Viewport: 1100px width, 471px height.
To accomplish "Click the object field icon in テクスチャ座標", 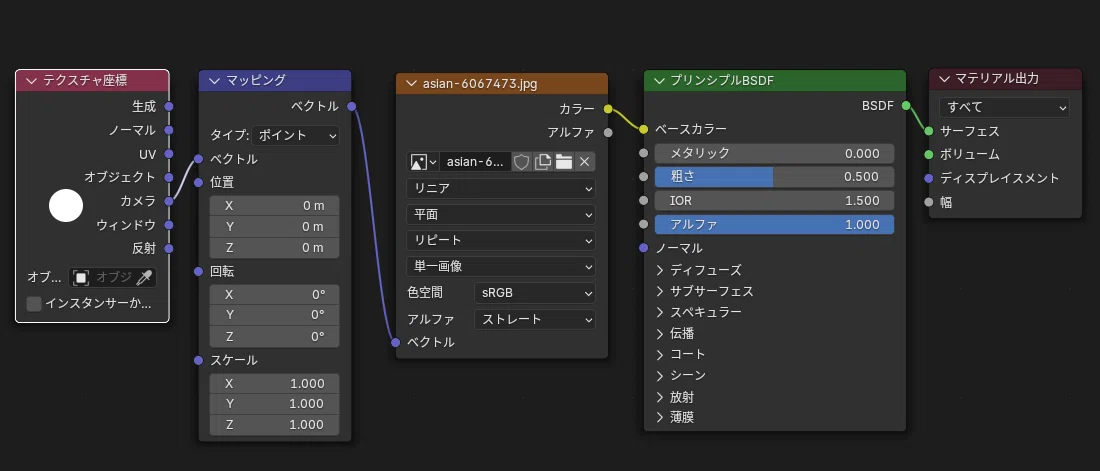I will pyautogui.click(x=81, y=278).
